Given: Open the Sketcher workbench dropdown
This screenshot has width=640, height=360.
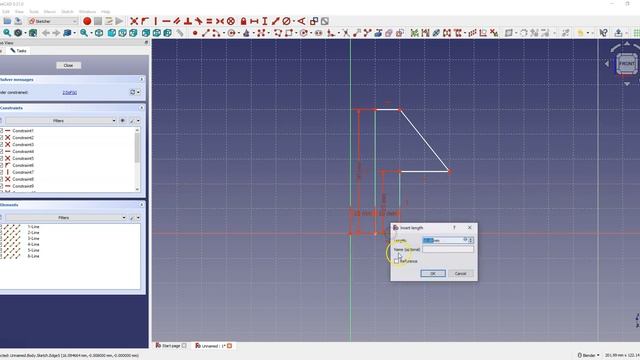Looking at the screenshot, I should click(x=52, y=21).
